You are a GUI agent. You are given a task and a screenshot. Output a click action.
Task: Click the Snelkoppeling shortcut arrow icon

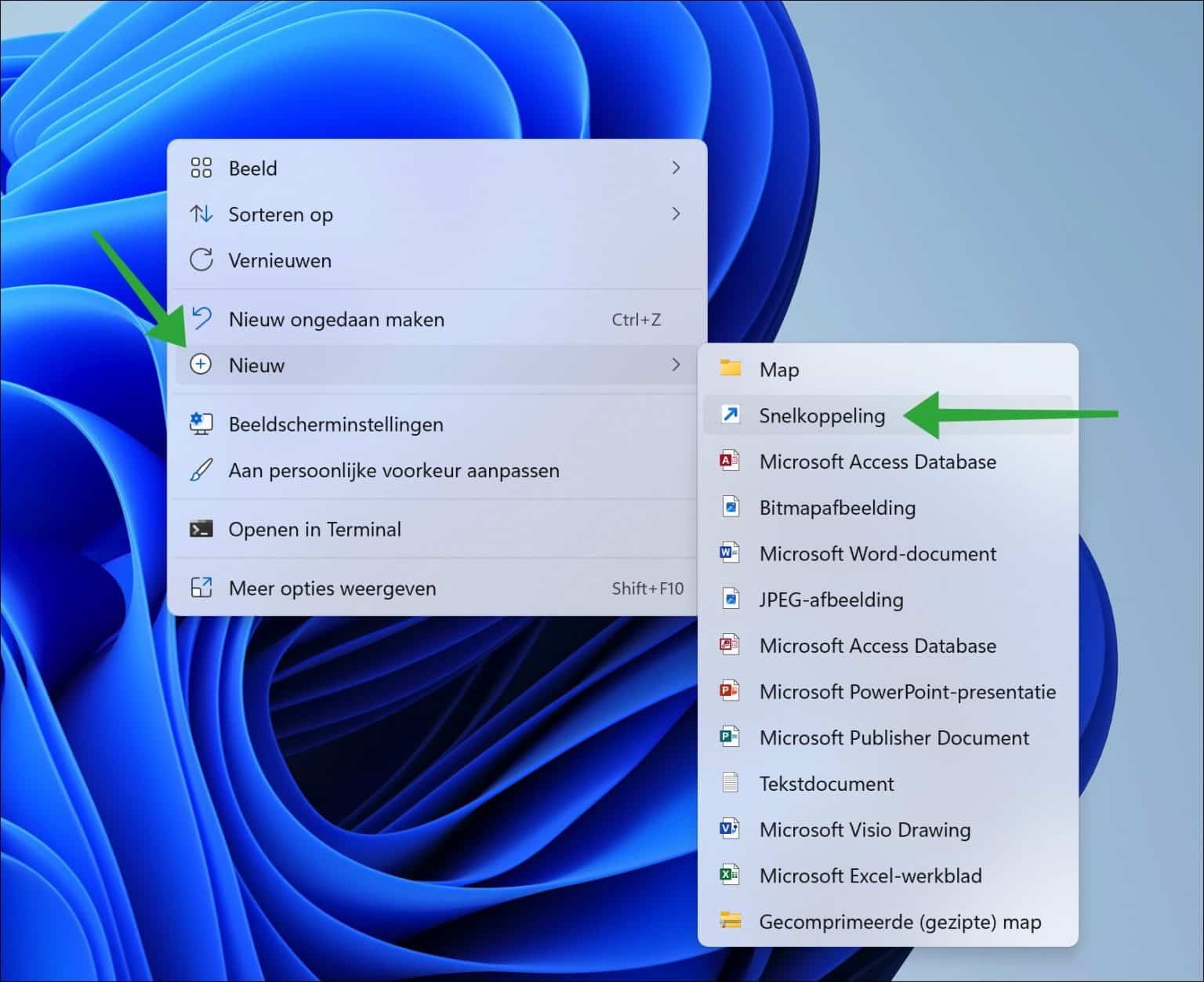pos(730,415)
